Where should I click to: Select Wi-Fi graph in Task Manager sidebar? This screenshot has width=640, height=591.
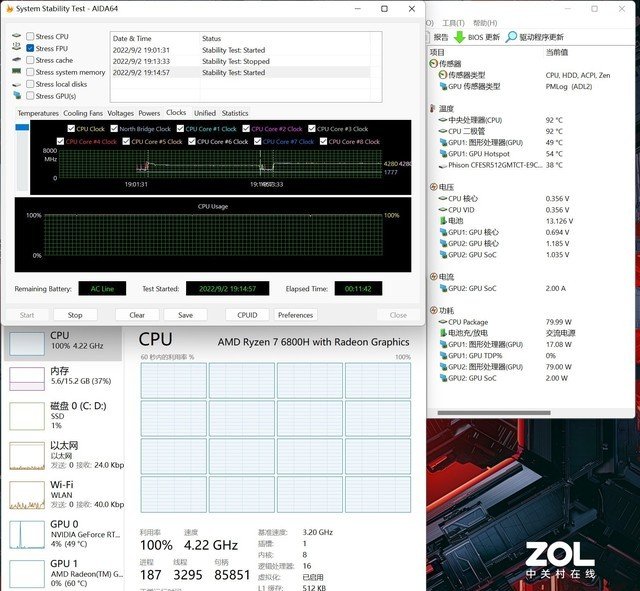(27, 495)
